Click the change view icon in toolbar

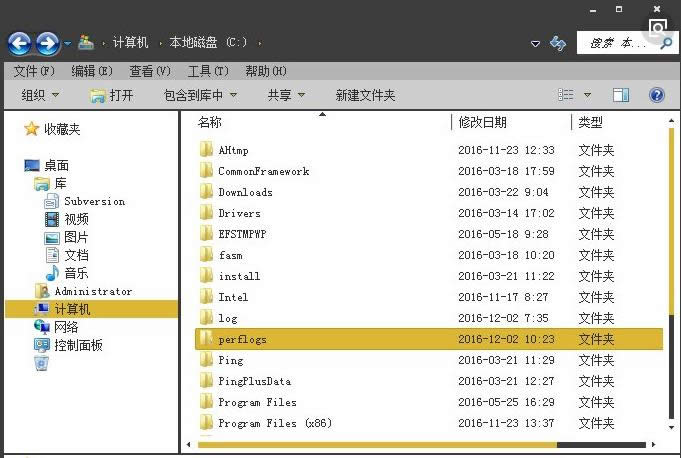pos(566,95)
